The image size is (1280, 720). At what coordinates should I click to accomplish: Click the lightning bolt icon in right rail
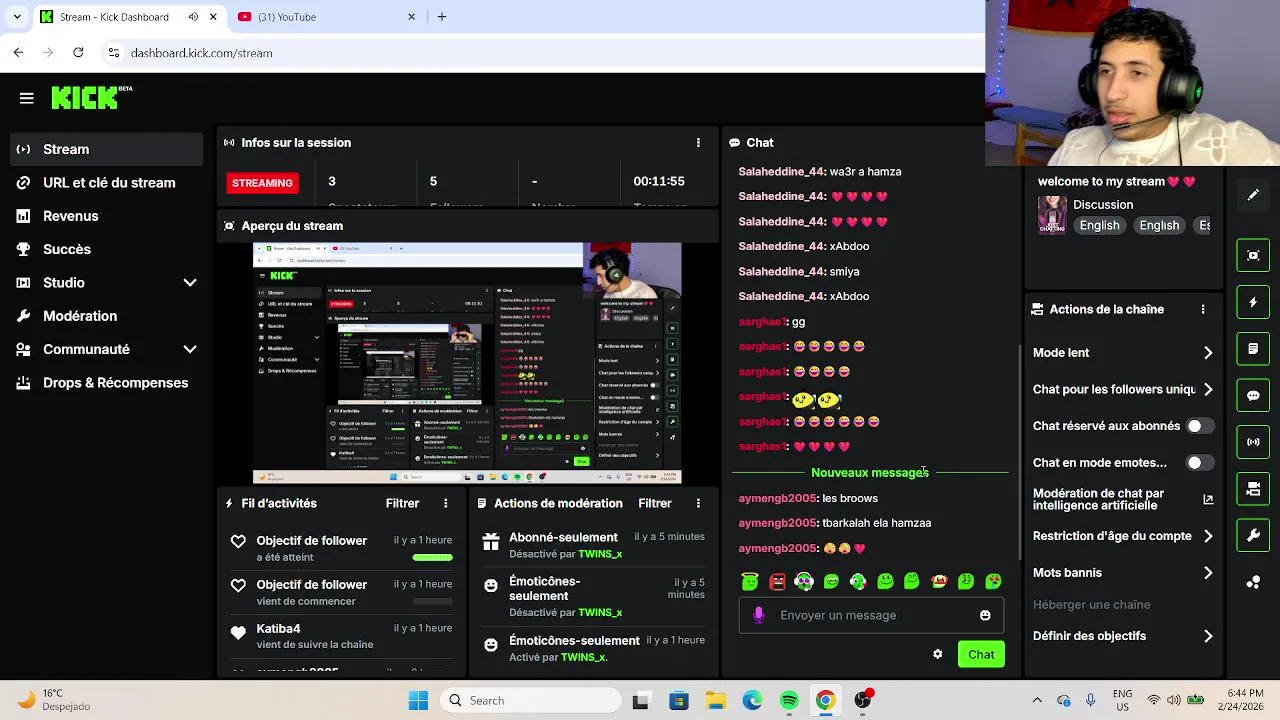[1253, 302]
